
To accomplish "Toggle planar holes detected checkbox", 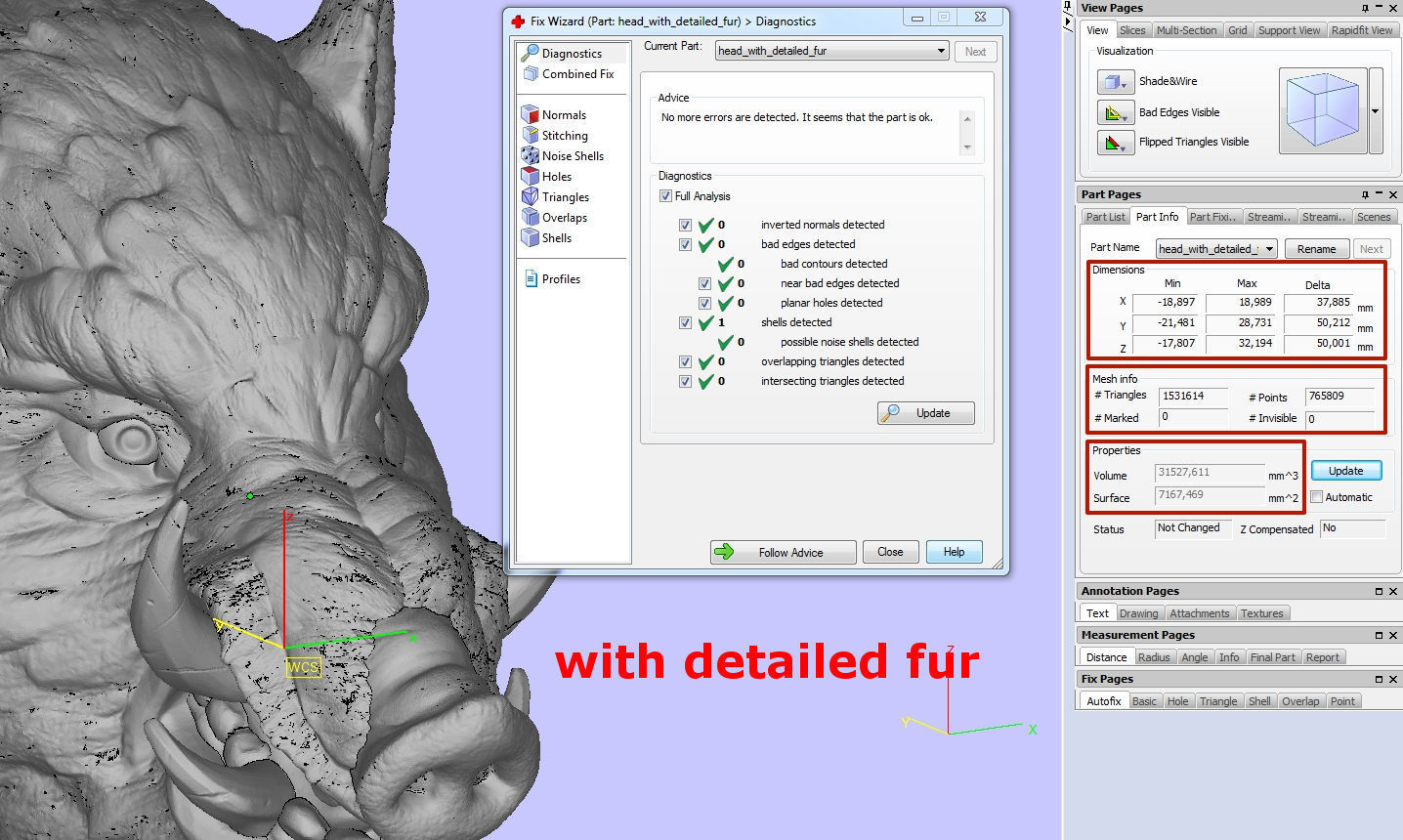I will pyautogui.click(x=704, y=303).
